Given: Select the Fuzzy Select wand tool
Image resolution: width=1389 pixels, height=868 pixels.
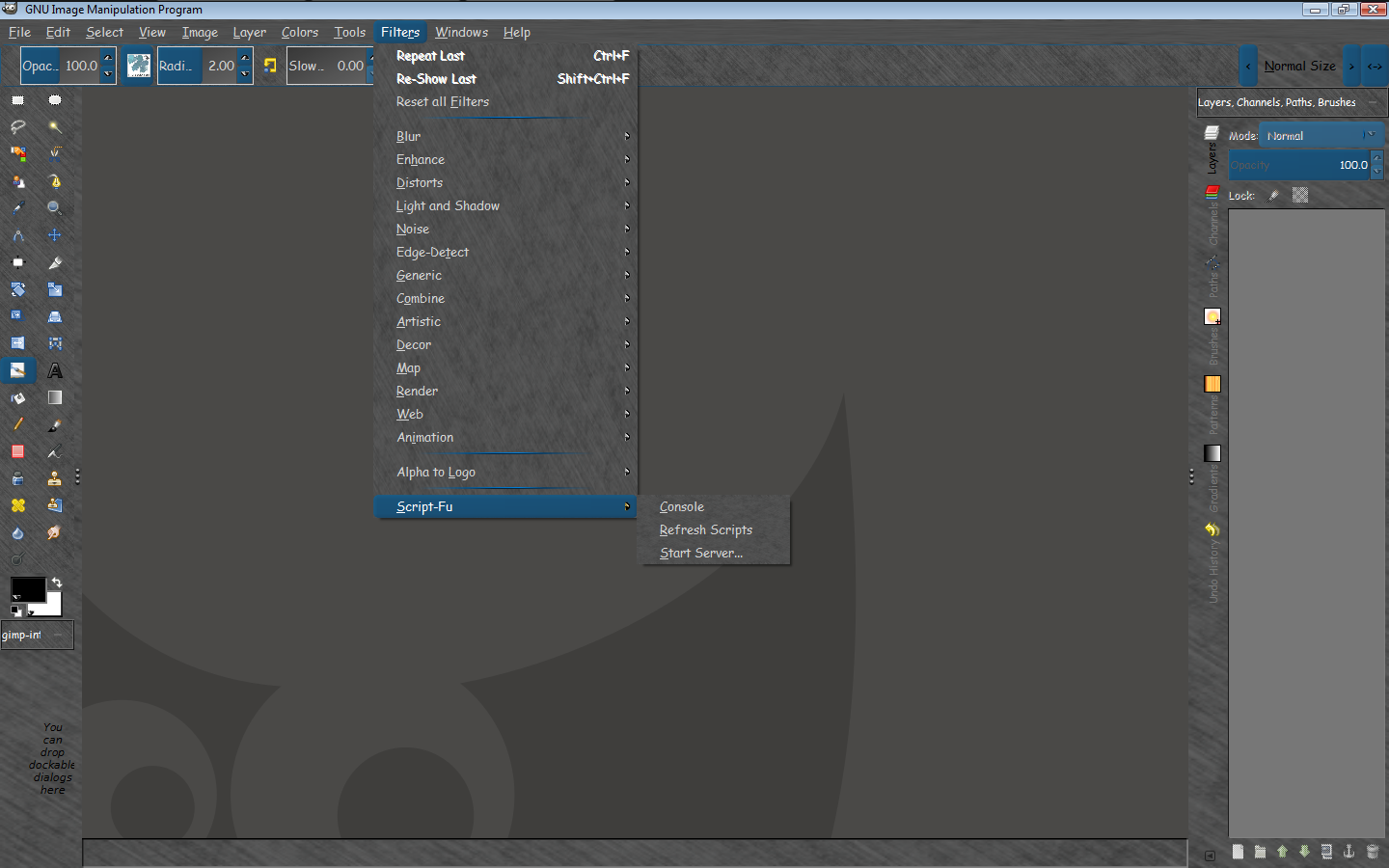Looking at the screenshot, I should pos(55,127).
